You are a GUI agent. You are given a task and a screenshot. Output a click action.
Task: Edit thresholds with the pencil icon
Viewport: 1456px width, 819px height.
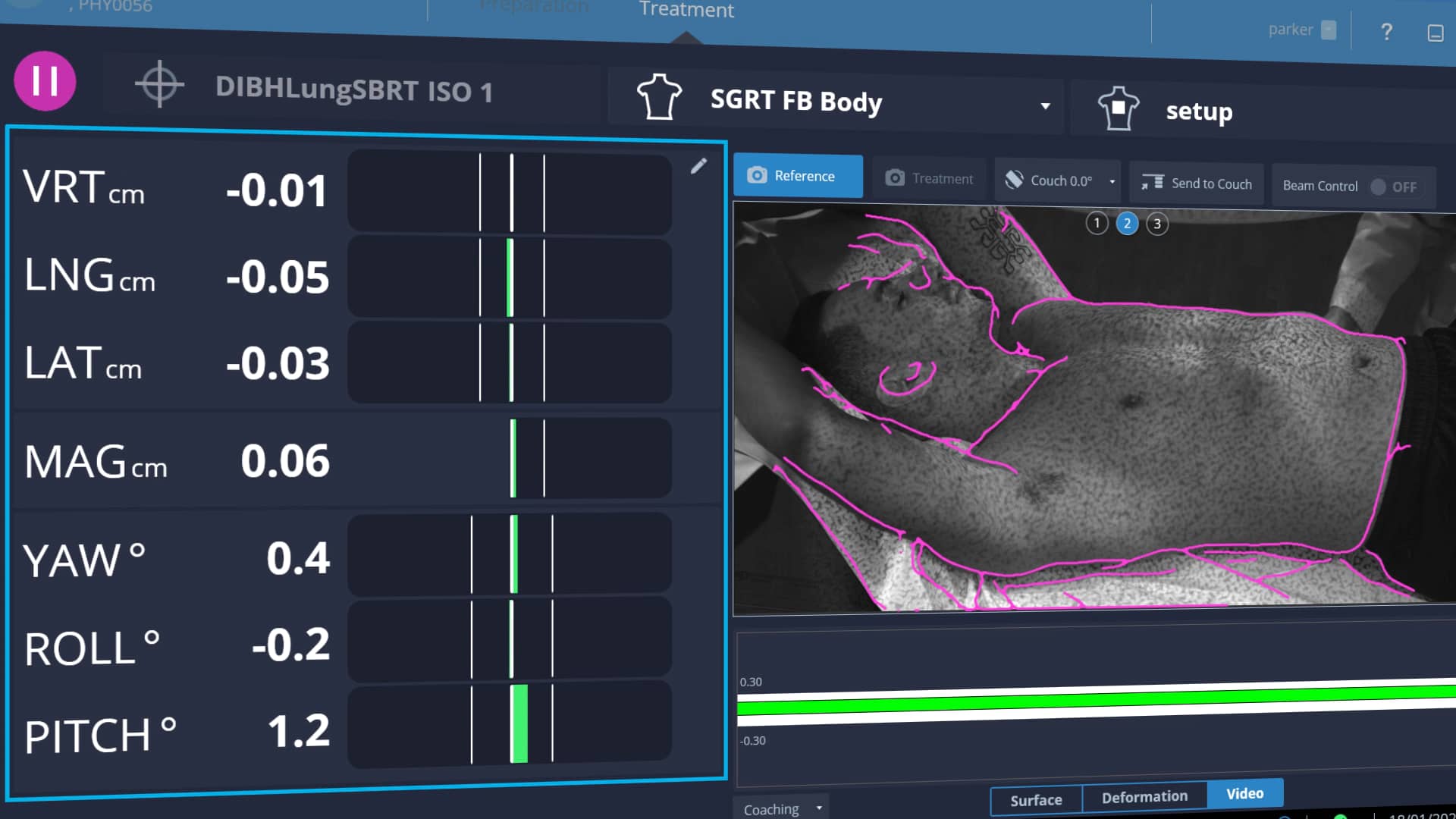(x=698, y=166)
